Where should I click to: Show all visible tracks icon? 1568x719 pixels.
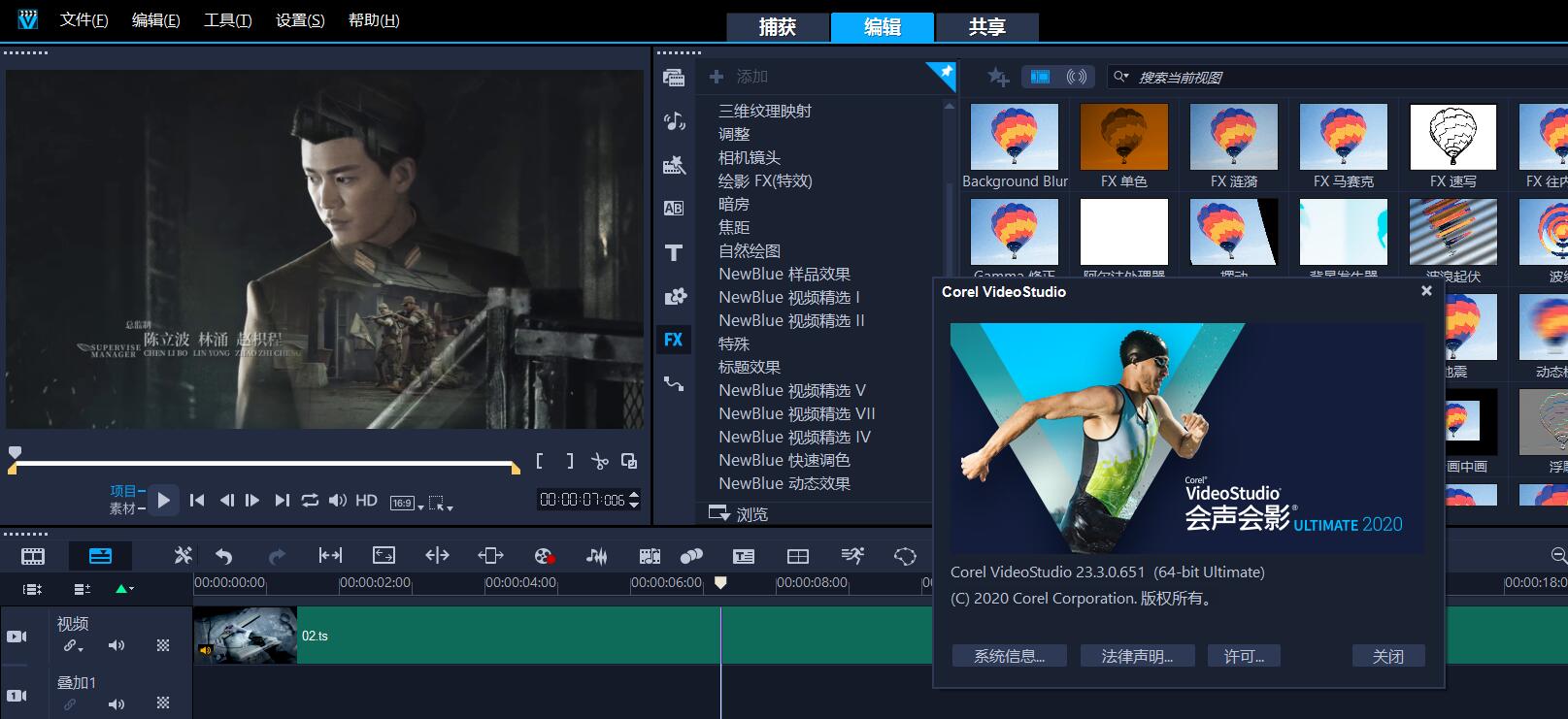[32, 589]
